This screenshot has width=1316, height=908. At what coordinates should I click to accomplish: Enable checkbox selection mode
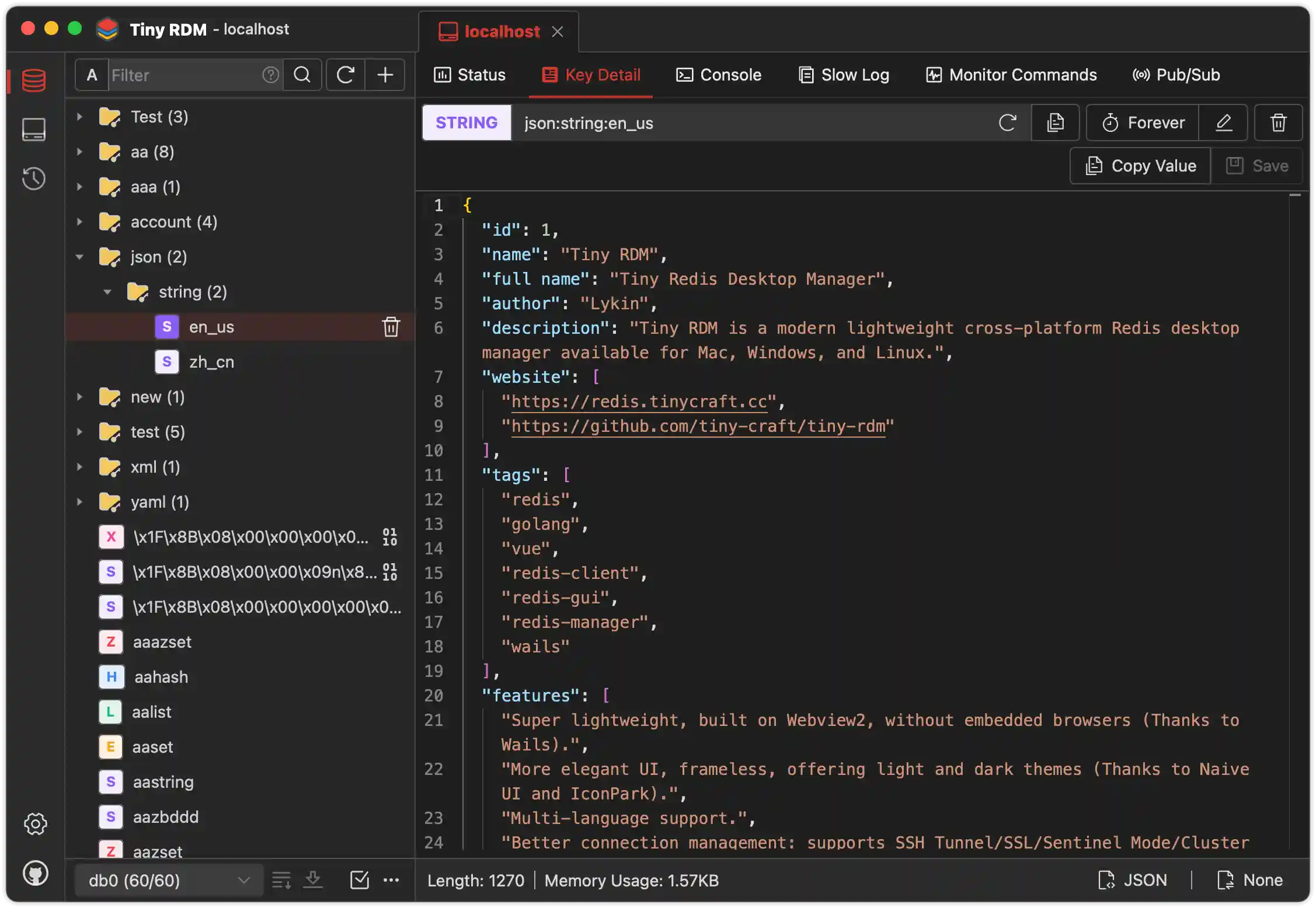pos(360,880)
